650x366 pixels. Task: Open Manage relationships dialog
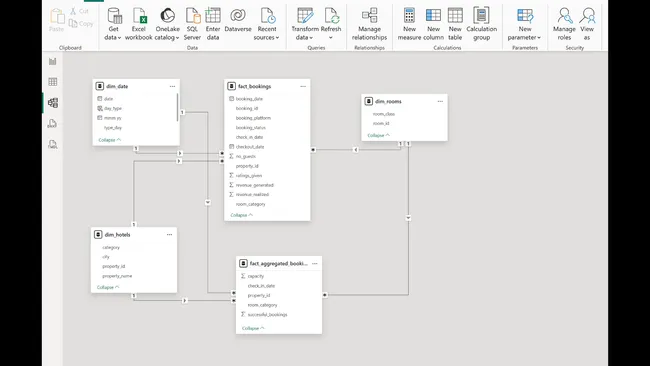(369, 24)
